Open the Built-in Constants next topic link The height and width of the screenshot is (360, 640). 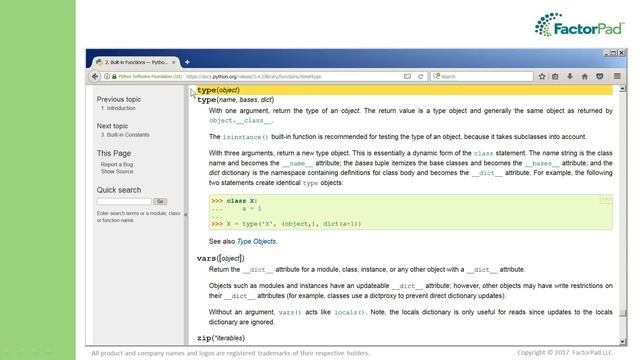125,135
